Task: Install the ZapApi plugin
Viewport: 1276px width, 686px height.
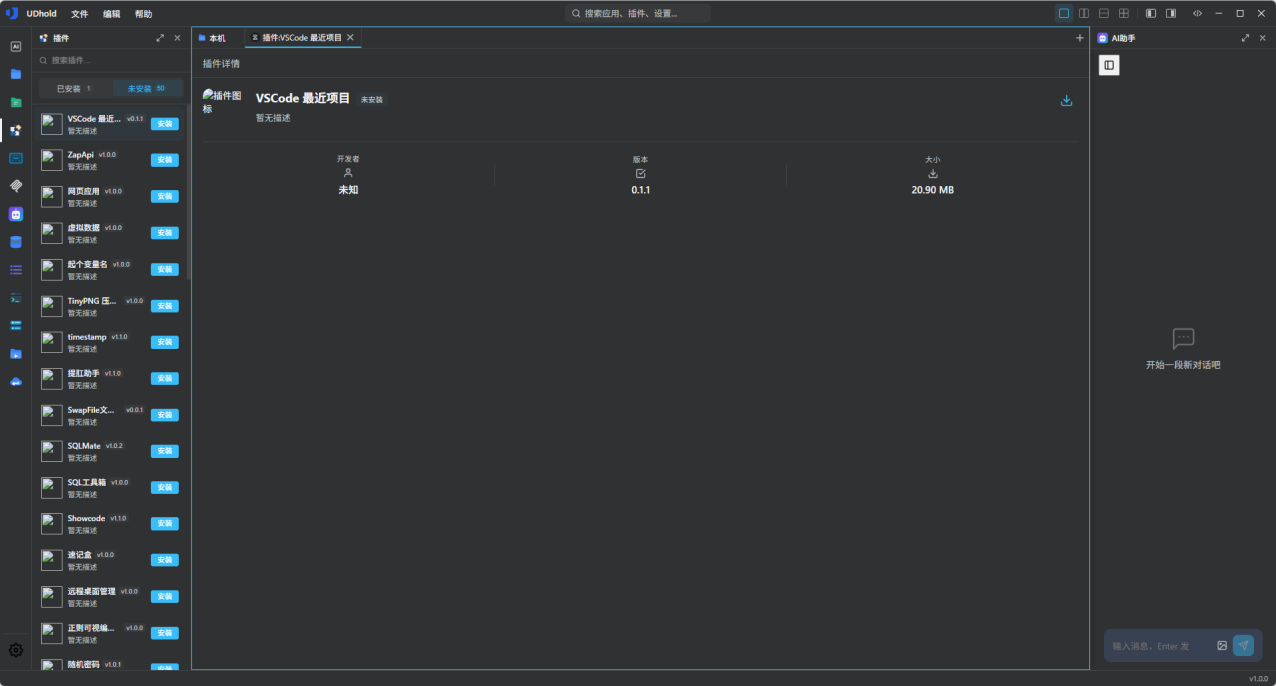Action: 165,160
